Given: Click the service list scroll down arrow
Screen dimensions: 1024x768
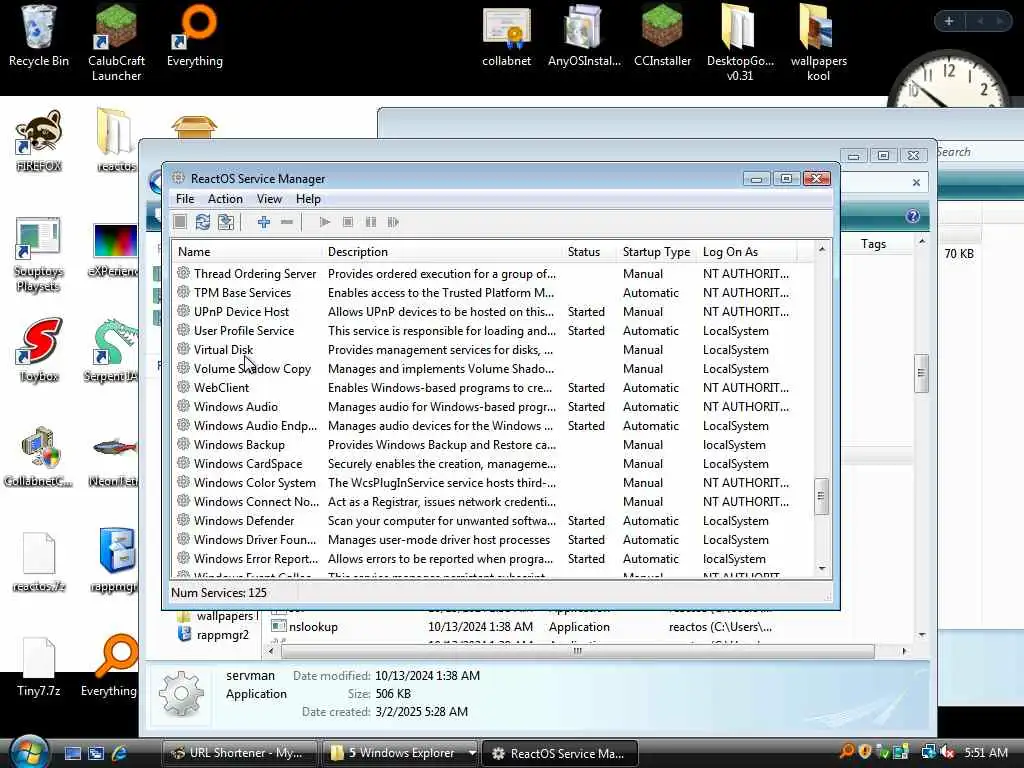Looking at the screenshot, I should 822,569.
